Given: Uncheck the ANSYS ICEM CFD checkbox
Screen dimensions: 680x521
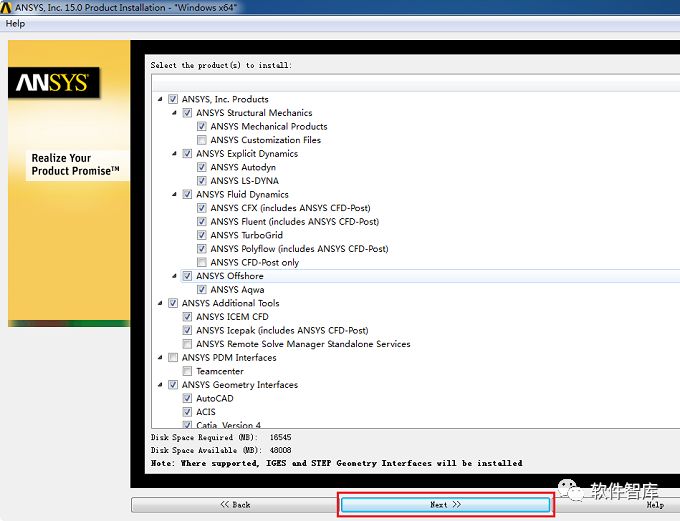Looking at the screenshot, I should click(187, 317).
